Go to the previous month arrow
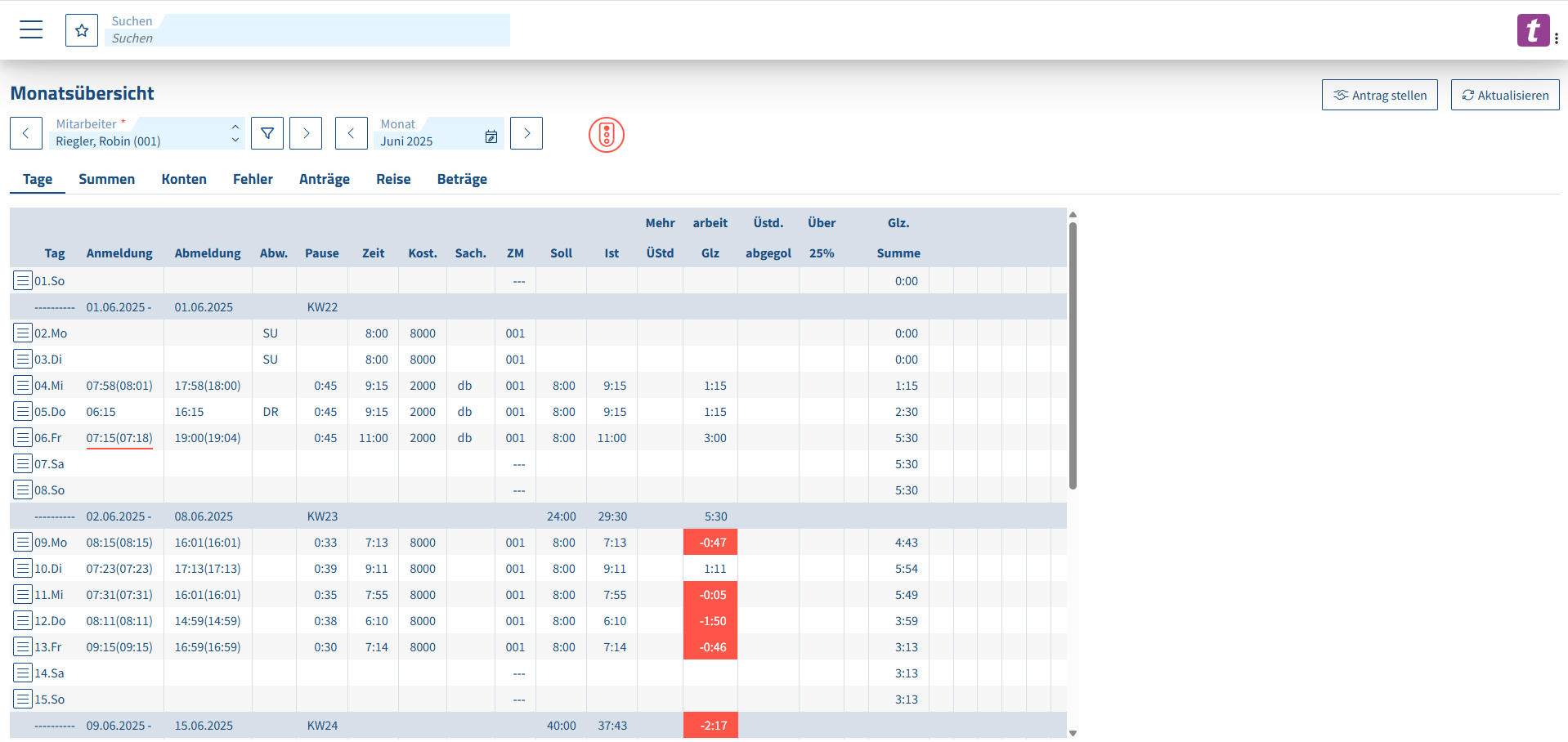Image resolution: width=1568 pixels, height=742 pixels. tap(352, 133)
